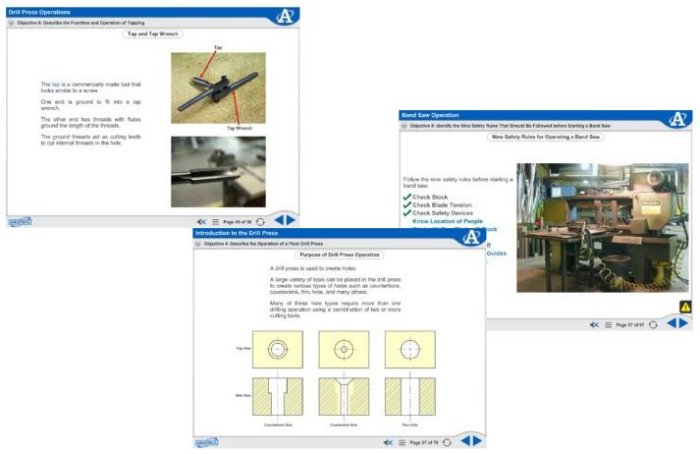Reload page in Drill Press Operations window
This screenshot has width=700, height=454.
tap(261, 220)
